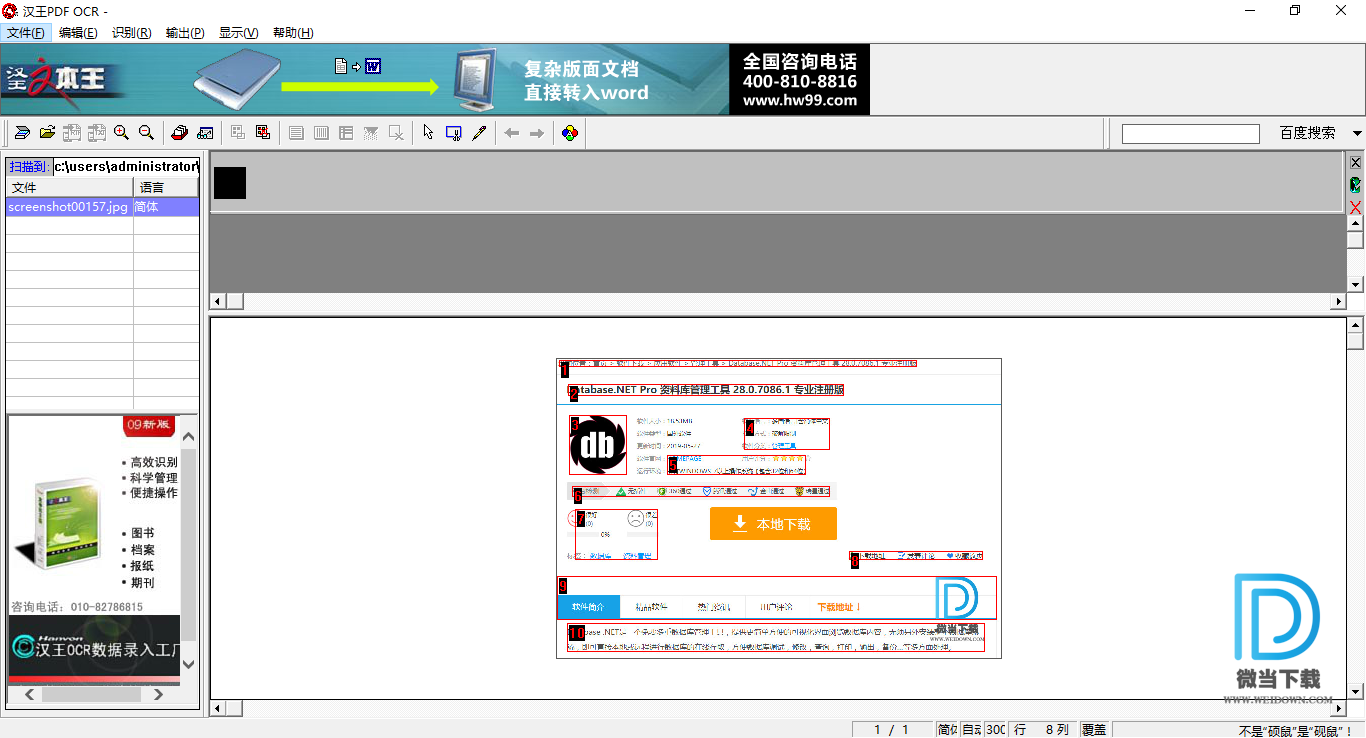Screen dimensions: 1366x738
Task: Click result pane scroll left arrow
Action: 217,301
